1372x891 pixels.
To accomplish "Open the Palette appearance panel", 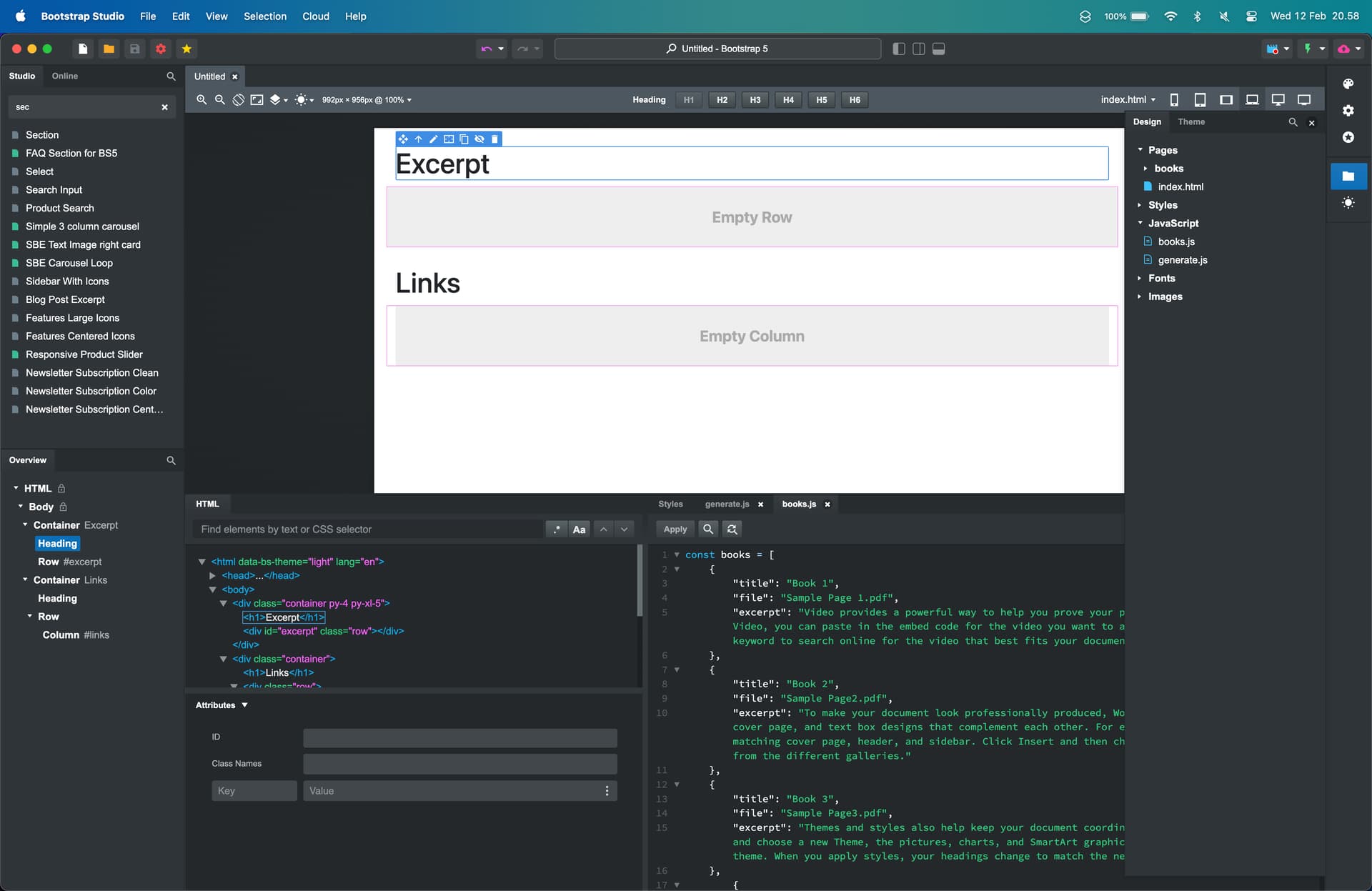I will (1348, 84).
